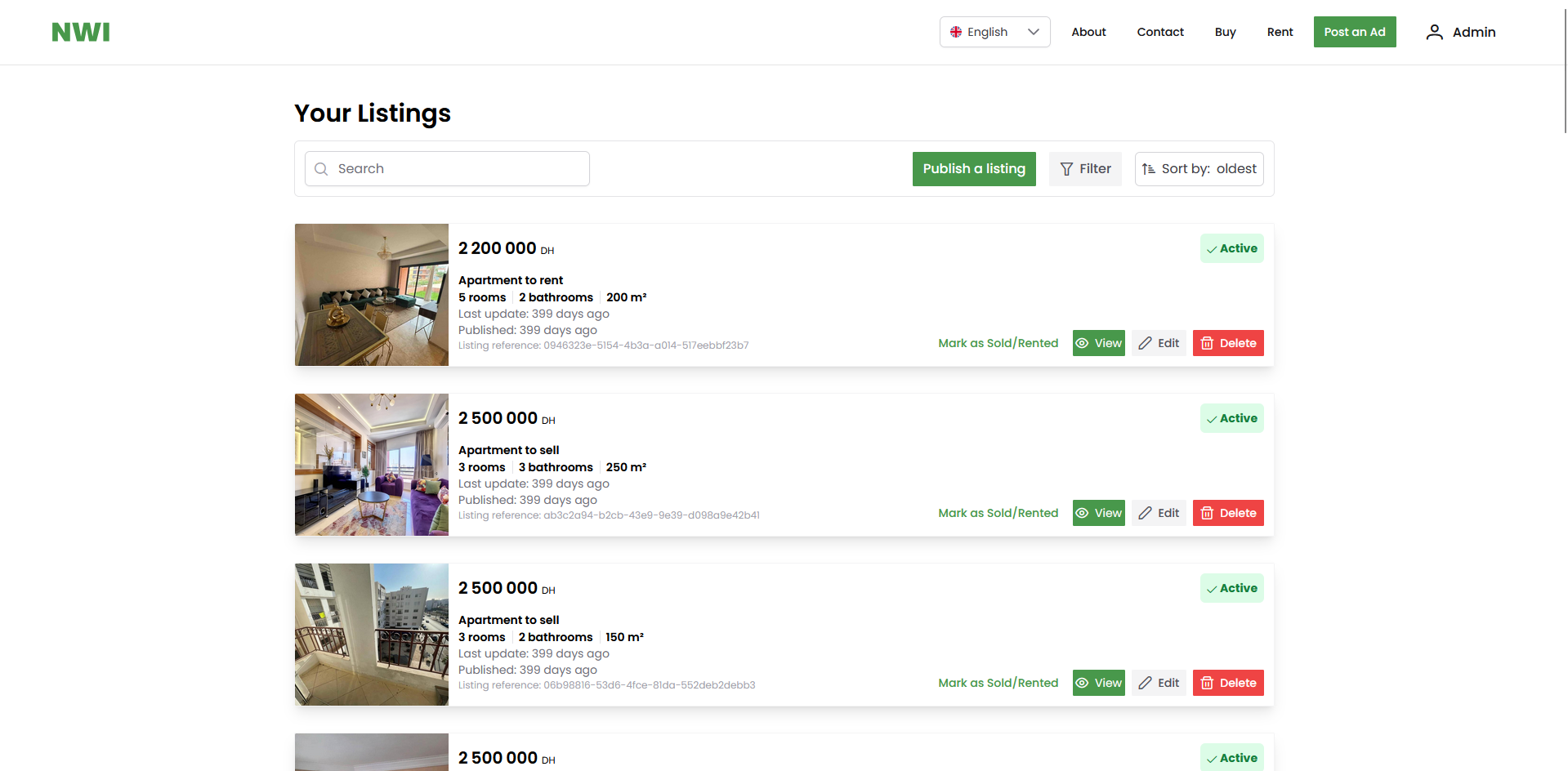
Task: Toggle Active status on the second listing
Action: click(1231, 417)
